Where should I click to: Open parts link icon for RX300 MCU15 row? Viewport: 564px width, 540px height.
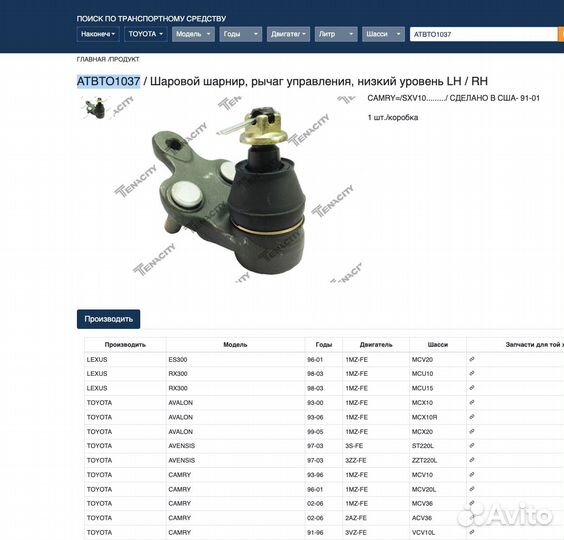472,388
